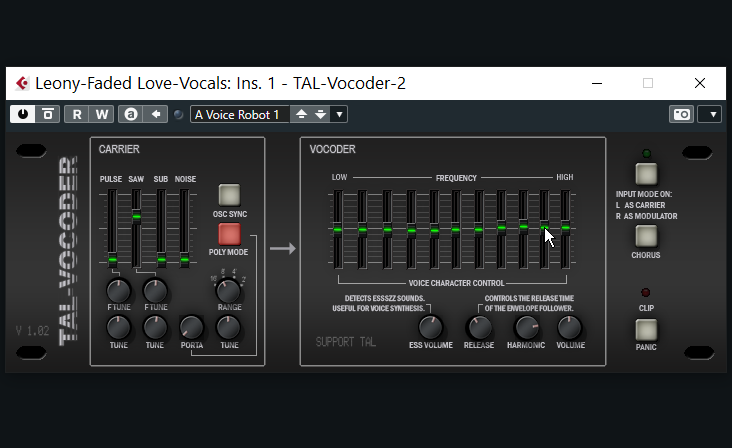Image resolution: width=732 pixels, height=448 pixels.
Task: Load next preset with down arrow
Action: [320, 114]
